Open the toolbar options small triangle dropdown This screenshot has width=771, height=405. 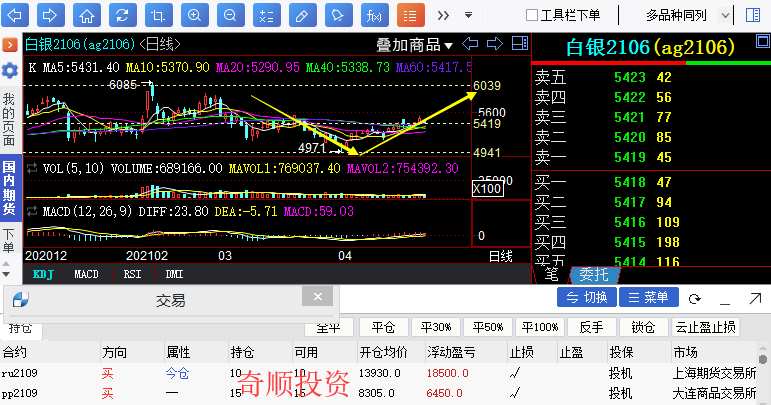469,15
